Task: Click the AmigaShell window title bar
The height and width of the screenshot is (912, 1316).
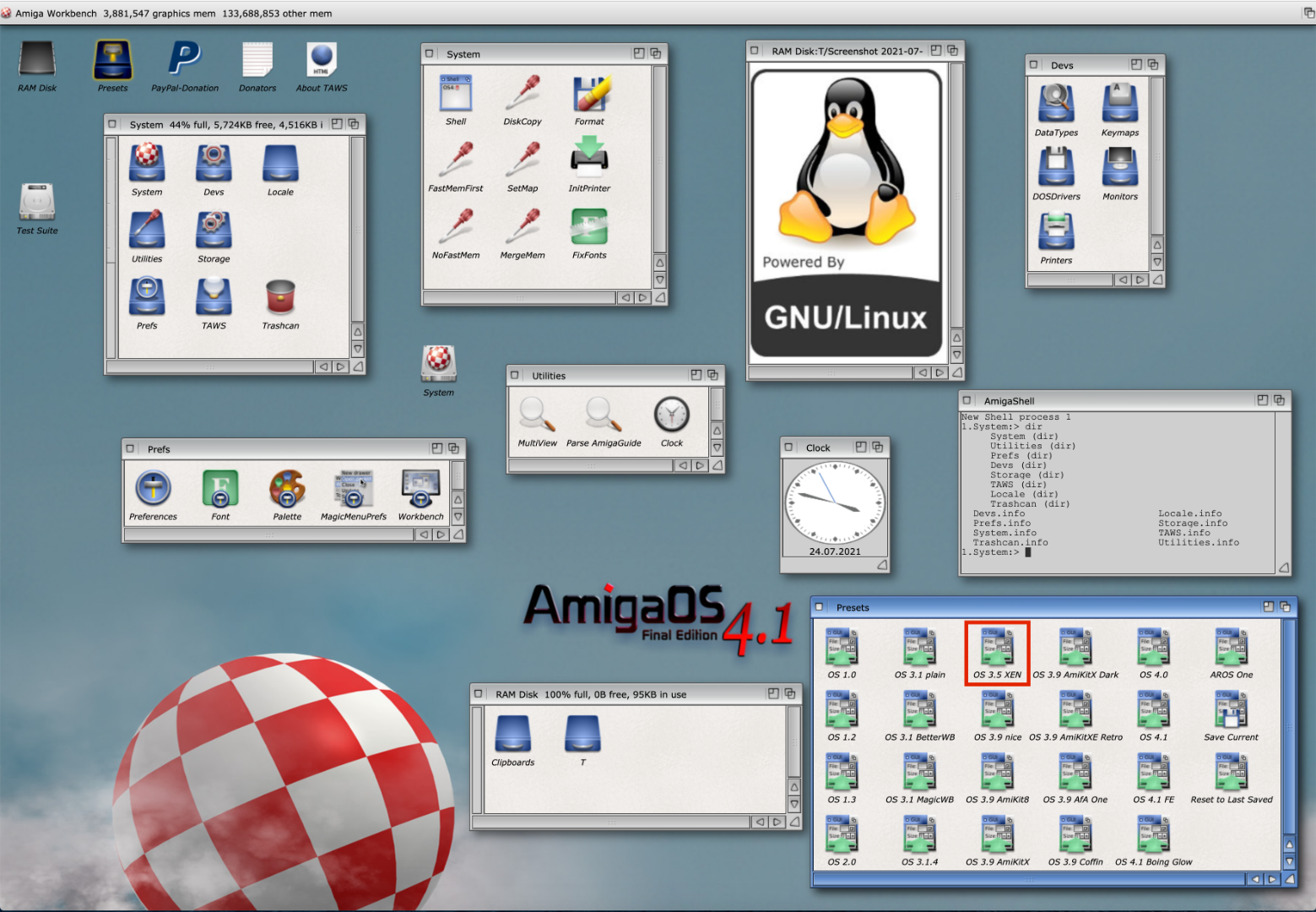Action: click(x=1125, y=400)
